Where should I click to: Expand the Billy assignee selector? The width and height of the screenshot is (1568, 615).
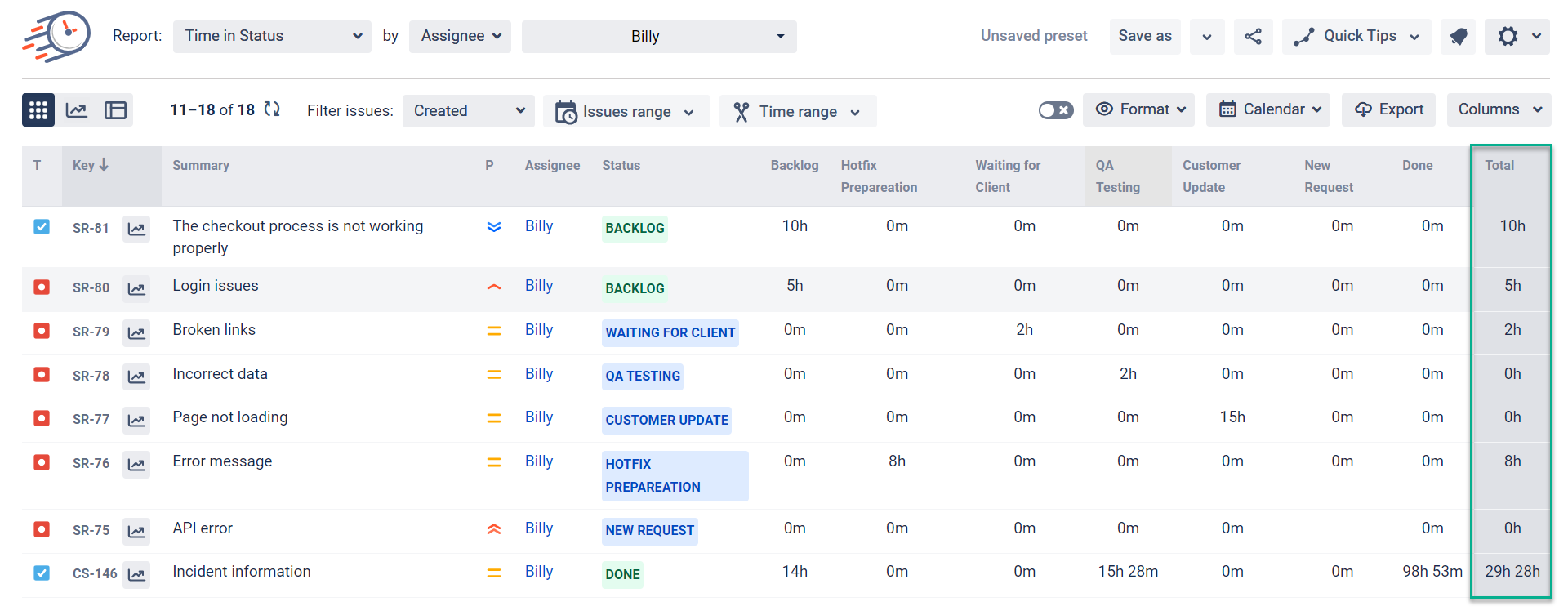pos(658,37)
